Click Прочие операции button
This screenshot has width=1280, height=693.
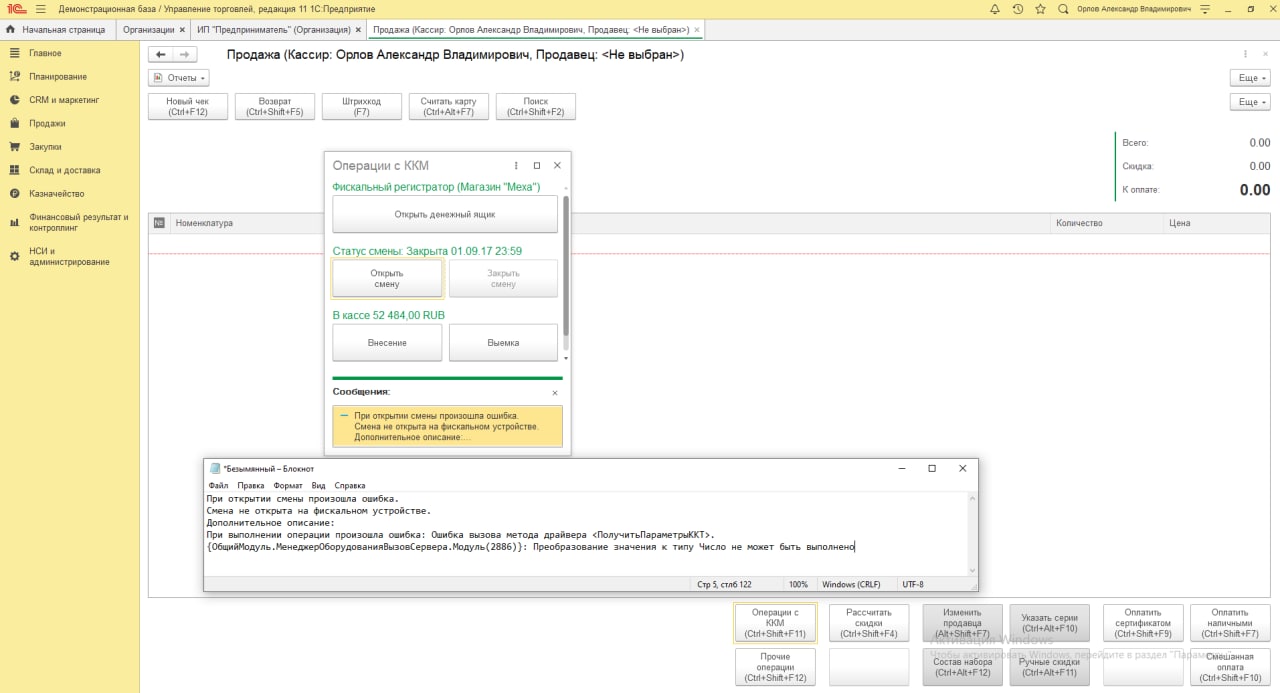tap(775, 667)
